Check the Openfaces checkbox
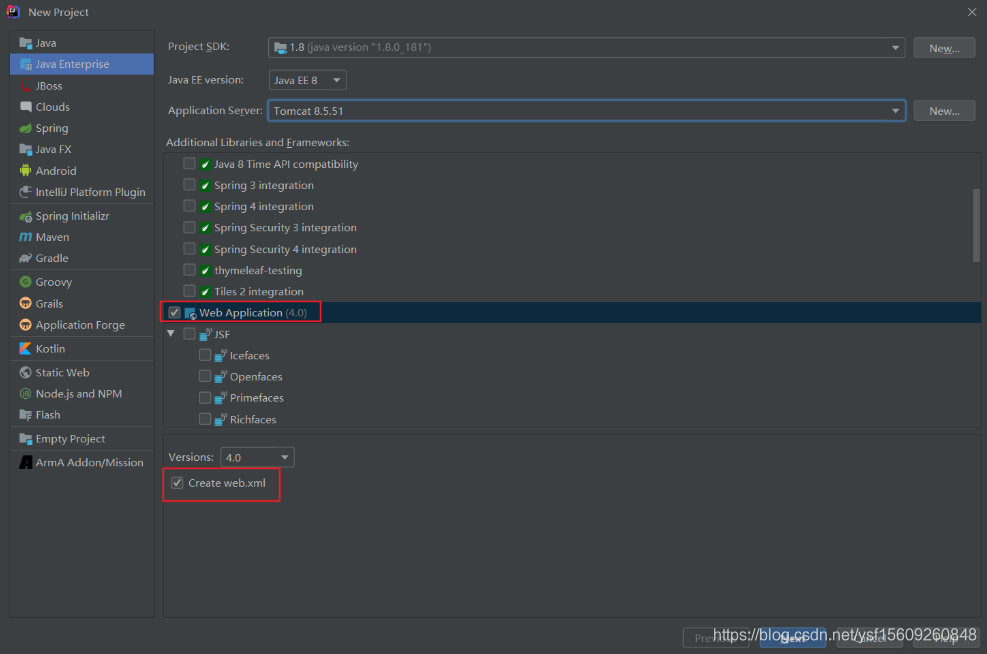 205,376
